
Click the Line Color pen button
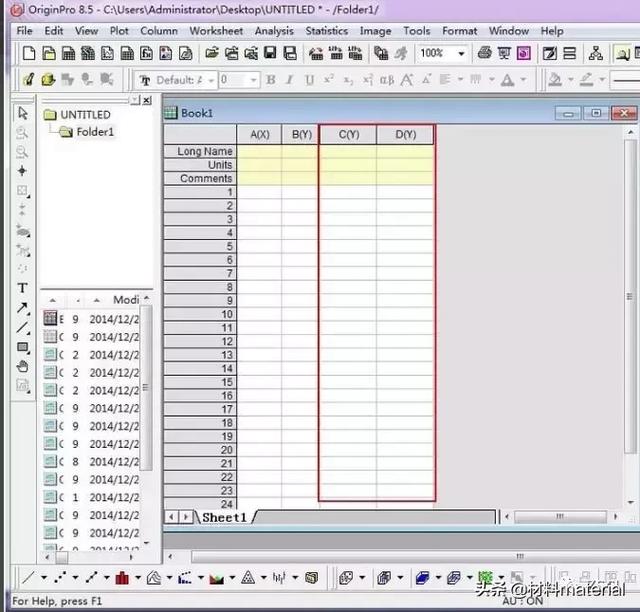586,79
